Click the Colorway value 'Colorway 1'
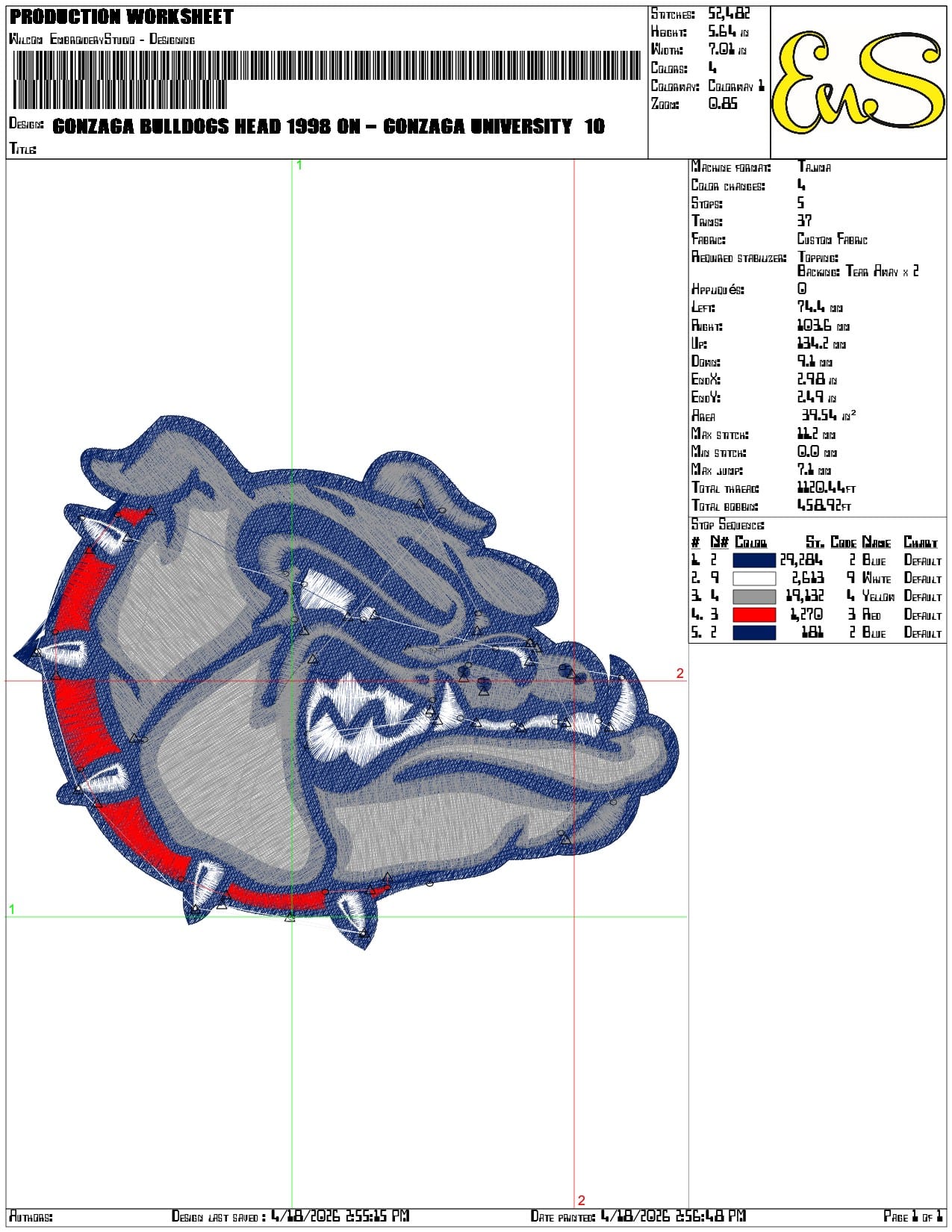The image size is (952, 1232). tap(736, 86)
